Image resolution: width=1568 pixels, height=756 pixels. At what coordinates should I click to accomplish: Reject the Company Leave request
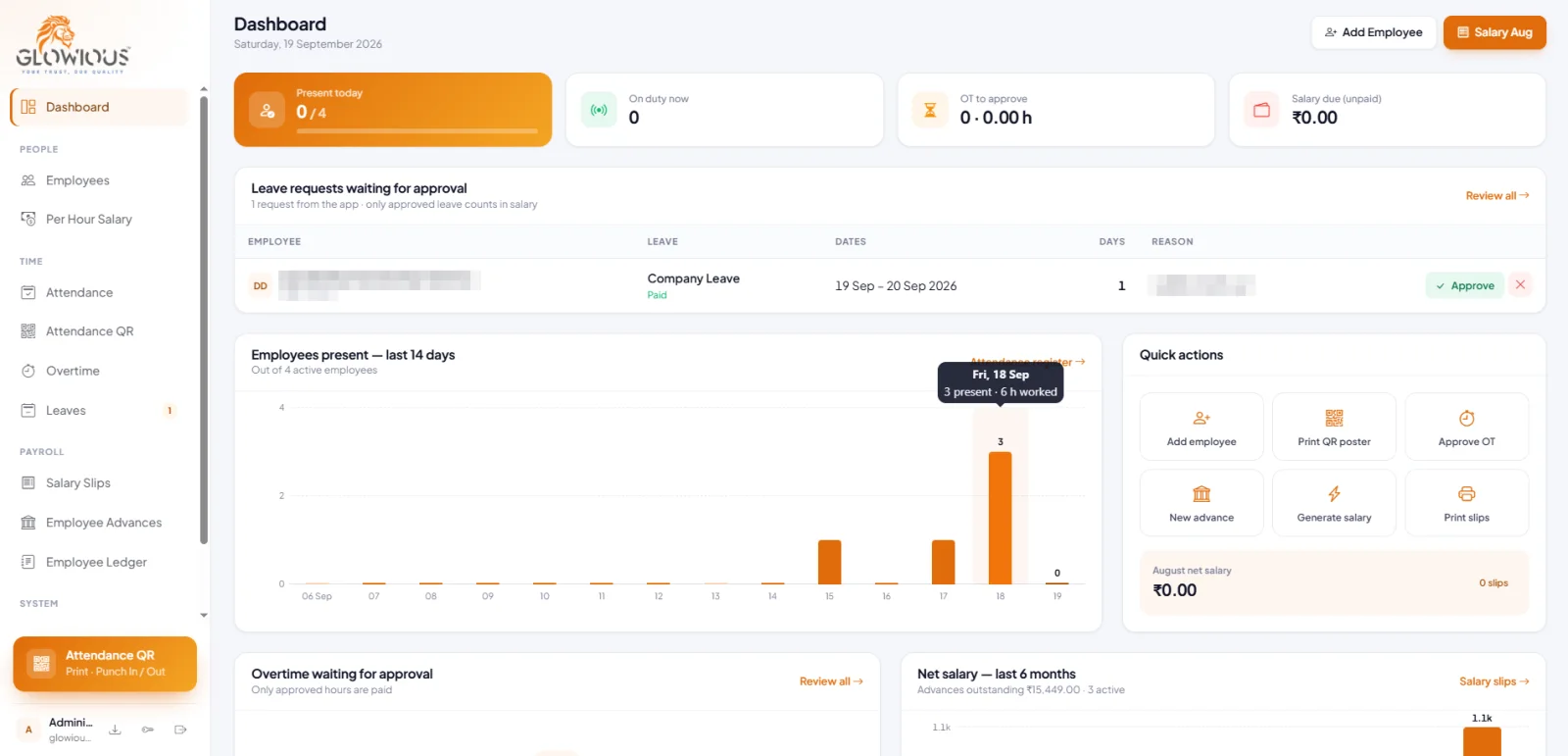[x=1520, y=285]
